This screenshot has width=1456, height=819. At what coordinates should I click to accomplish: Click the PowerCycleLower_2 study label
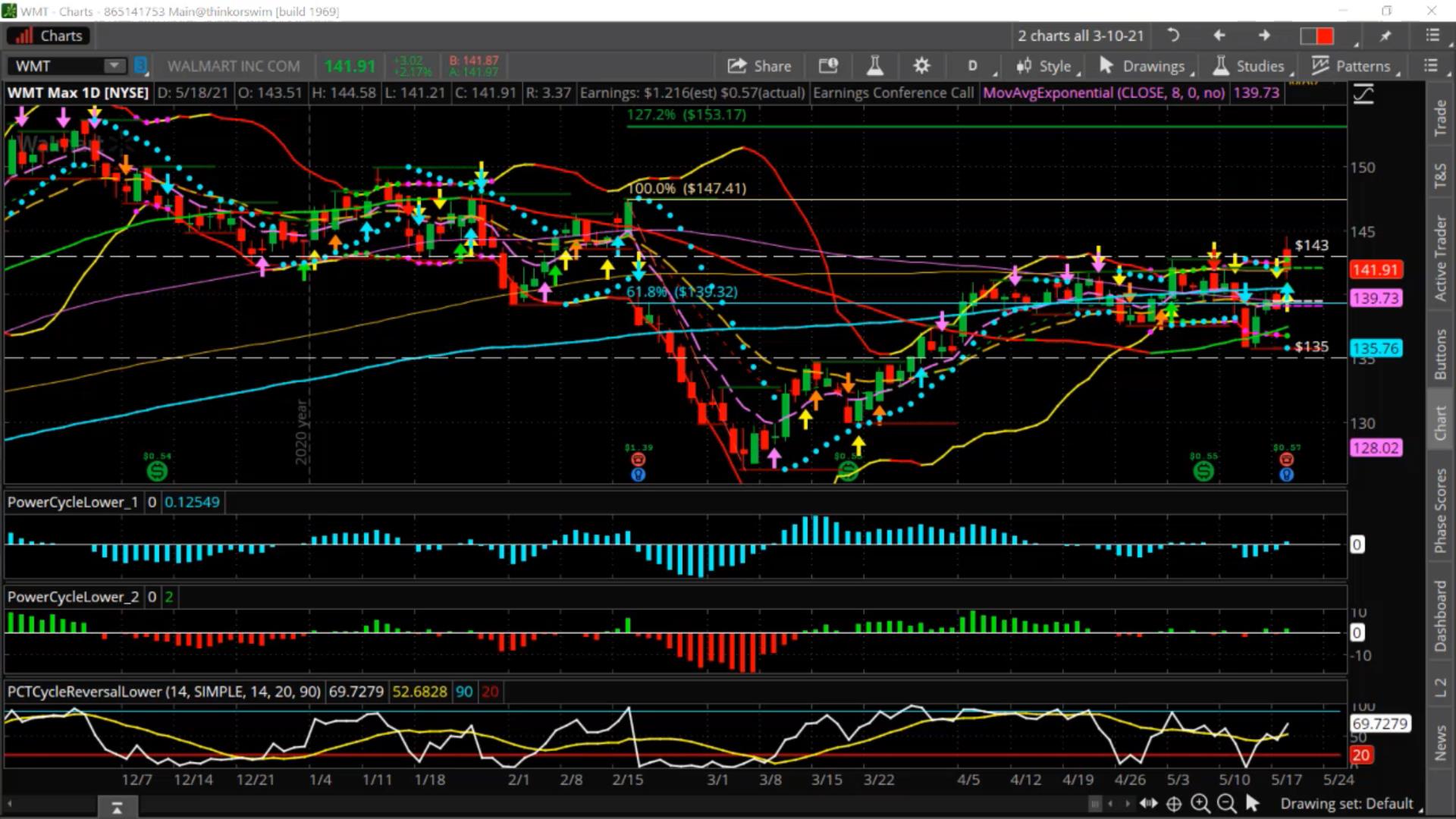[x=73, y=597]
